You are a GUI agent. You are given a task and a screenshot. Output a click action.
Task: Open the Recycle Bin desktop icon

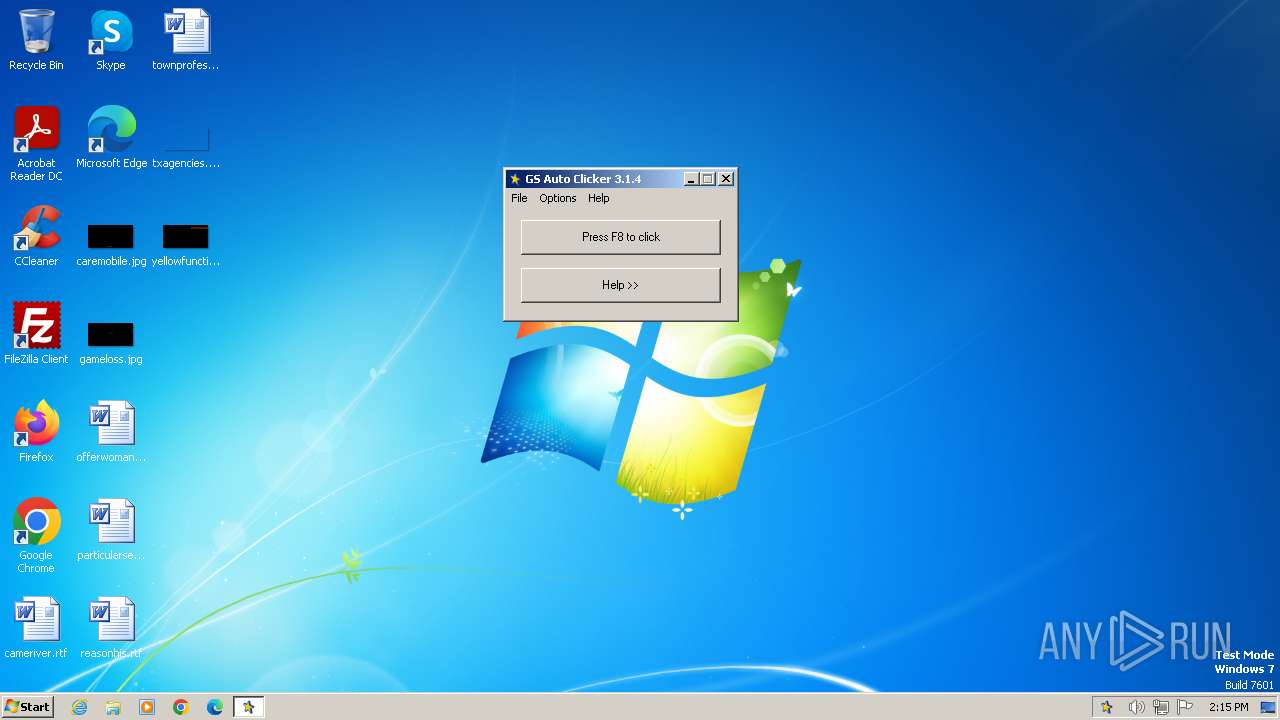36,40
